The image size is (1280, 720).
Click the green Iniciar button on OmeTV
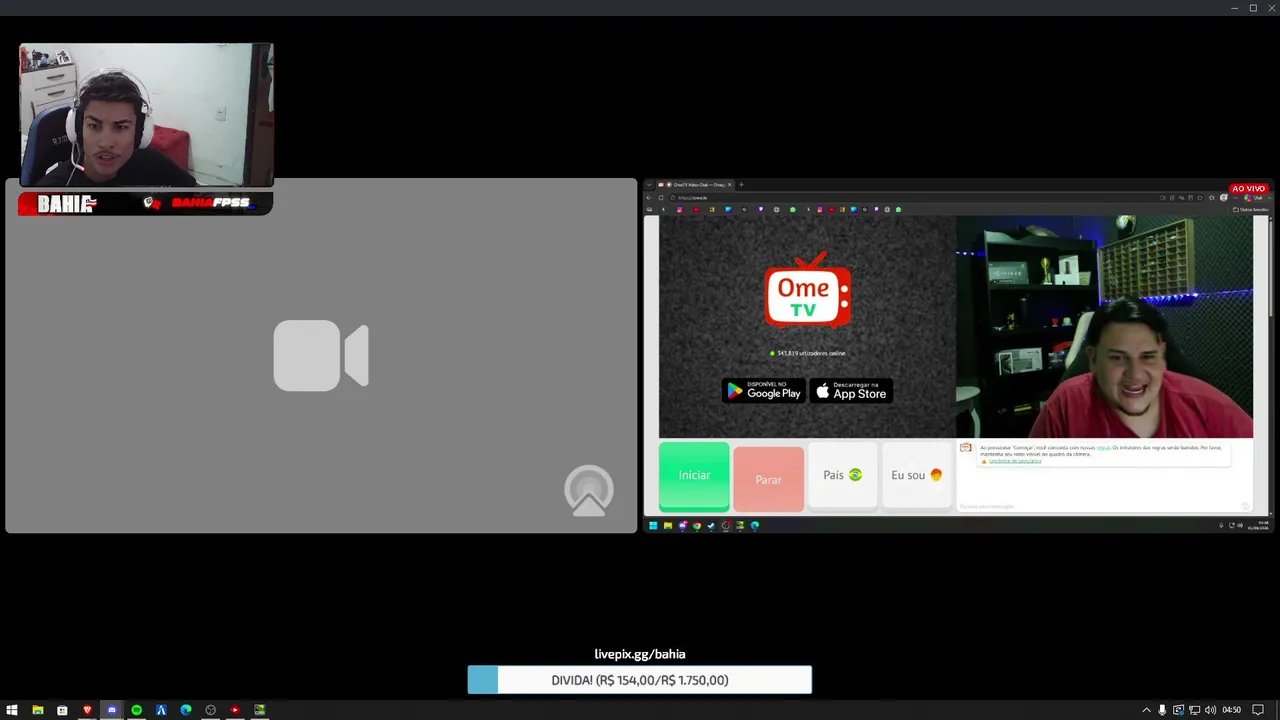(694, 475)
